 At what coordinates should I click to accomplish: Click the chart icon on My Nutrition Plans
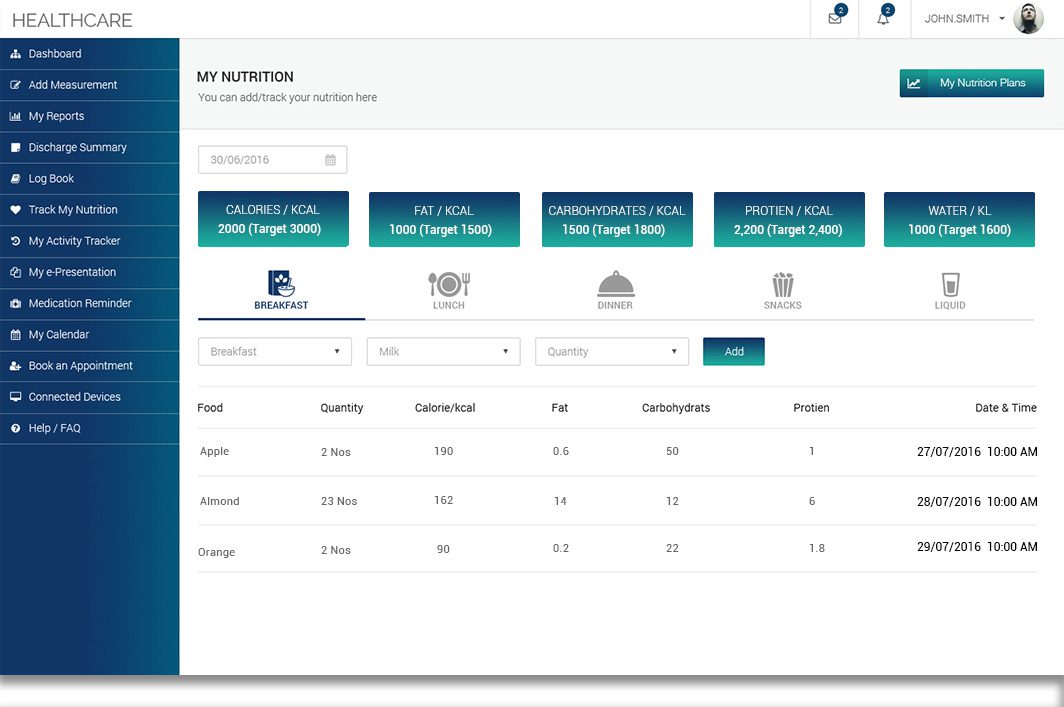[x=914, y=83]
